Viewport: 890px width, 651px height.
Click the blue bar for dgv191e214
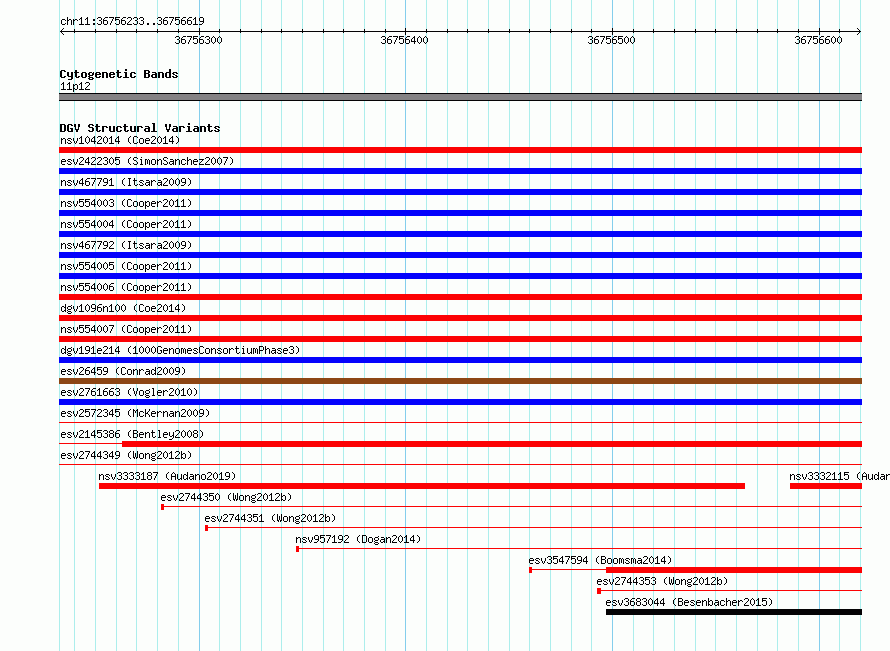pyautogui.click(x=460, y=360)
